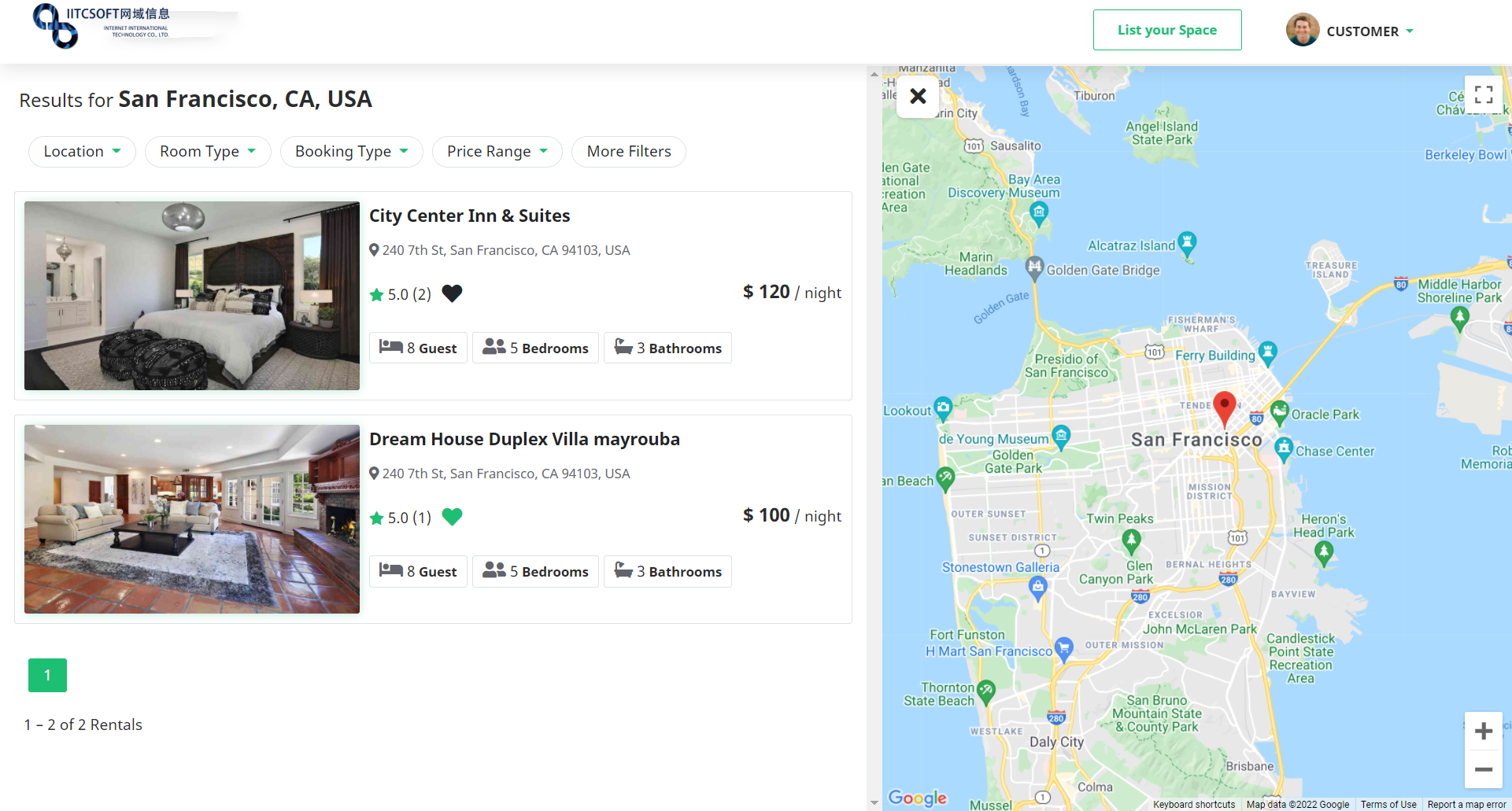This screenshot has height=811, width=1512.
Task: Select page 1 in pagination
Action: point(47,675)
